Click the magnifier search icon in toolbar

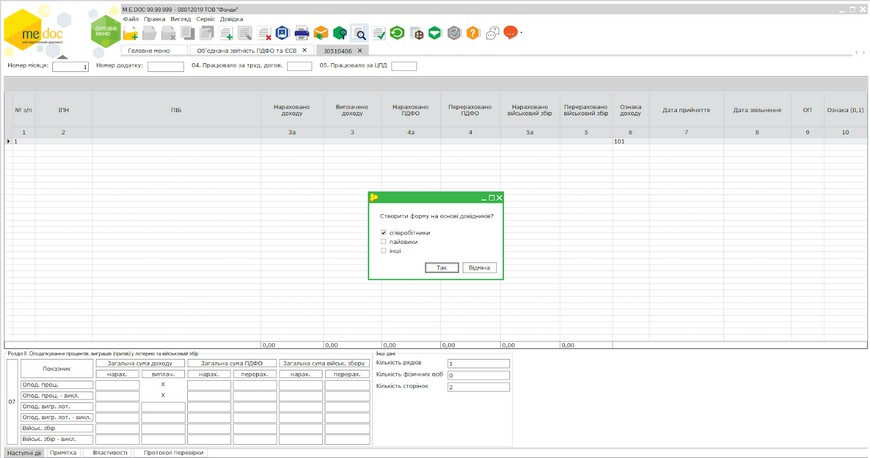point(359,34)
